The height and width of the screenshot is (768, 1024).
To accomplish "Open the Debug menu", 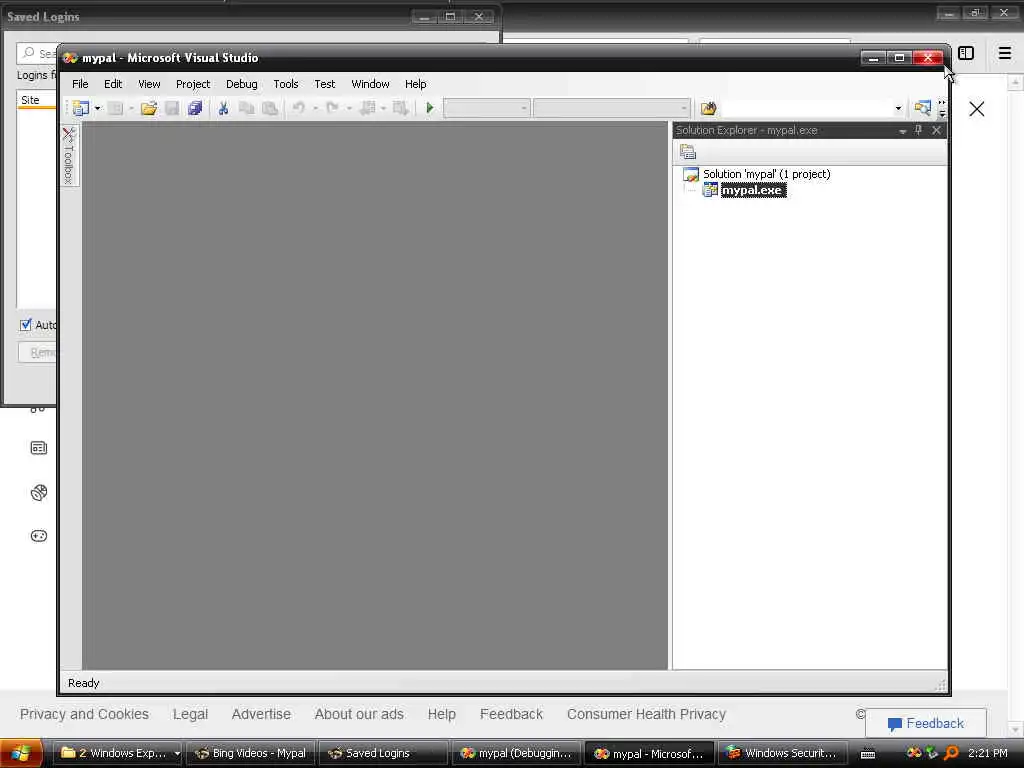I will pyautogui.click(x=242, y=84).
